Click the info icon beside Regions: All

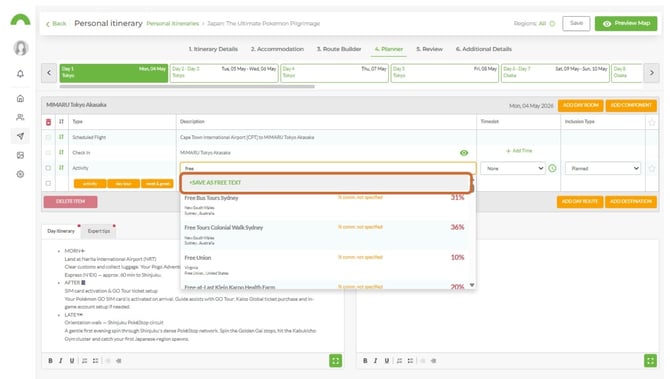click(552, 24)
